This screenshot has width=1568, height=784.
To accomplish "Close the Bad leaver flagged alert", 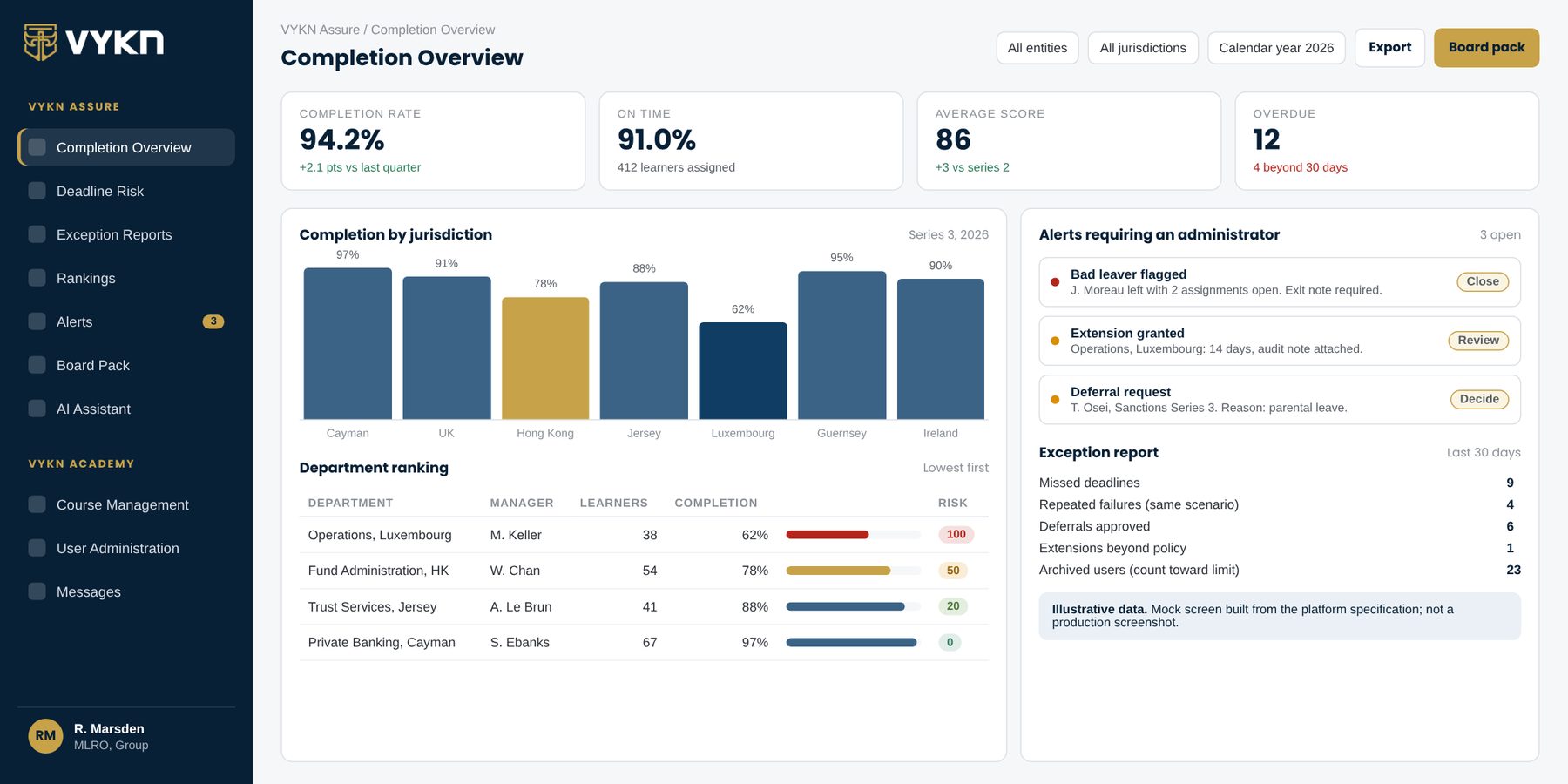I will [1483, 281].
